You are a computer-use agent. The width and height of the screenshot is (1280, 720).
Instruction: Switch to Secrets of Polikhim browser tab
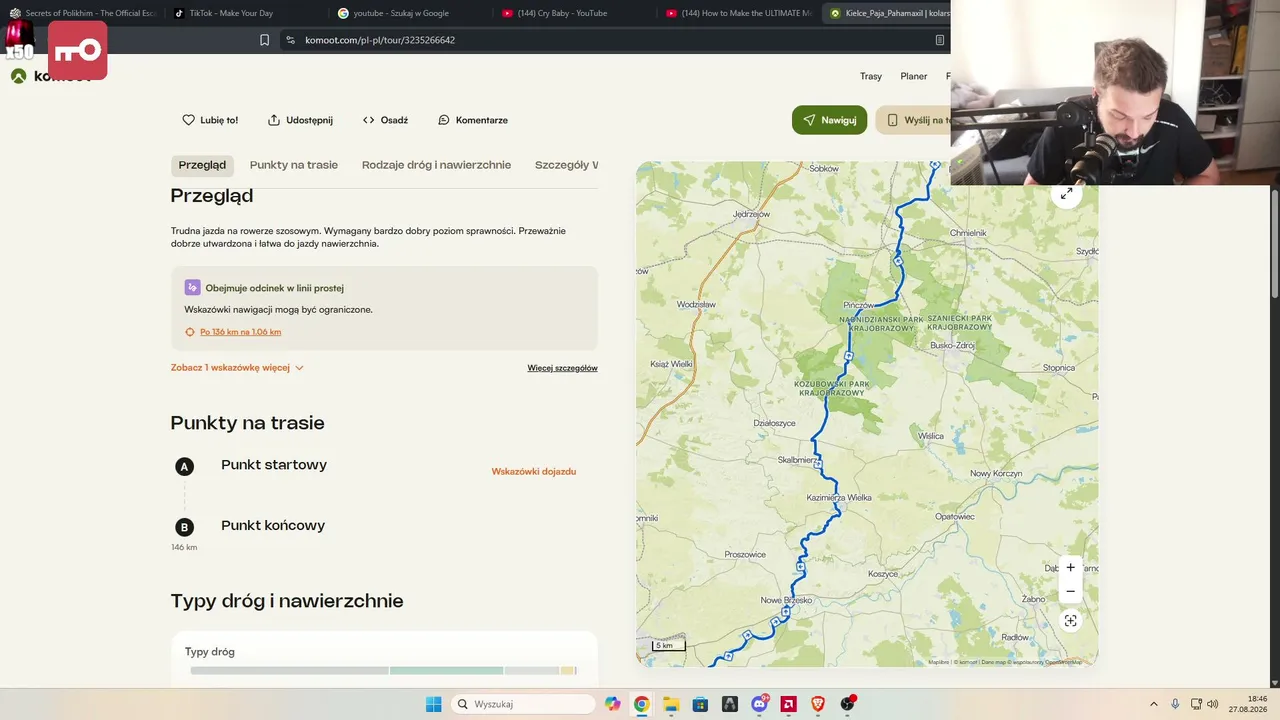click(82, 13)
